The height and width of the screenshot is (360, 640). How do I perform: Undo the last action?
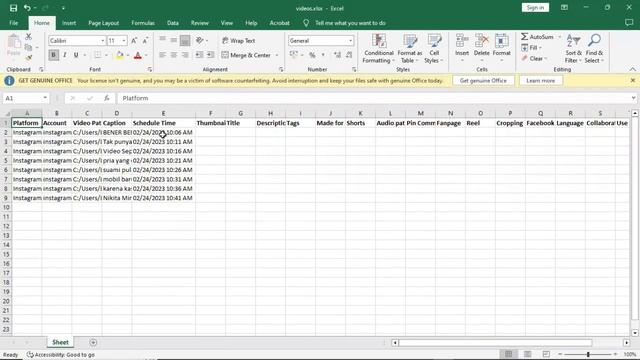27,8
